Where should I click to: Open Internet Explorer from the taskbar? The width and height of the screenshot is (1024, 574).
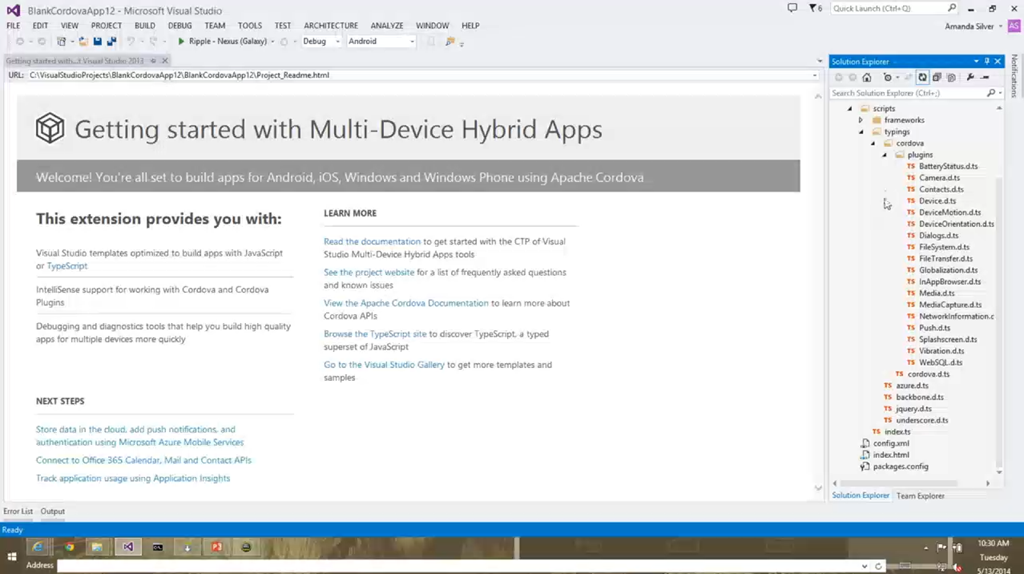[38, 547]
